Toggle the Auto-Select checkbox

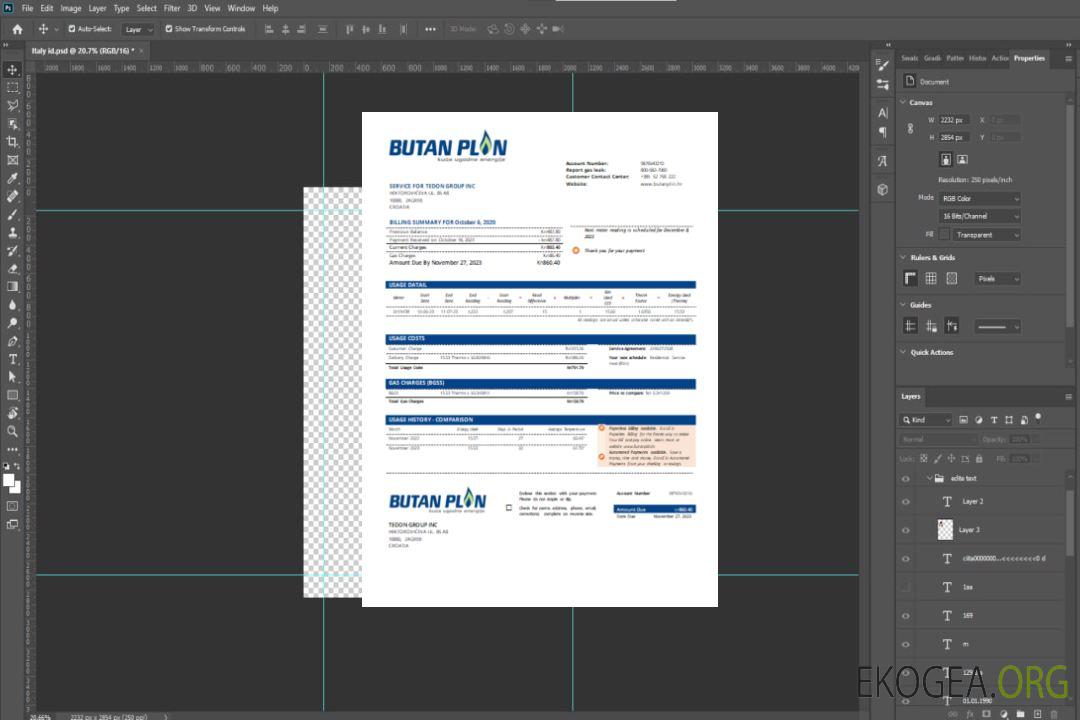(x=72, y=29)
